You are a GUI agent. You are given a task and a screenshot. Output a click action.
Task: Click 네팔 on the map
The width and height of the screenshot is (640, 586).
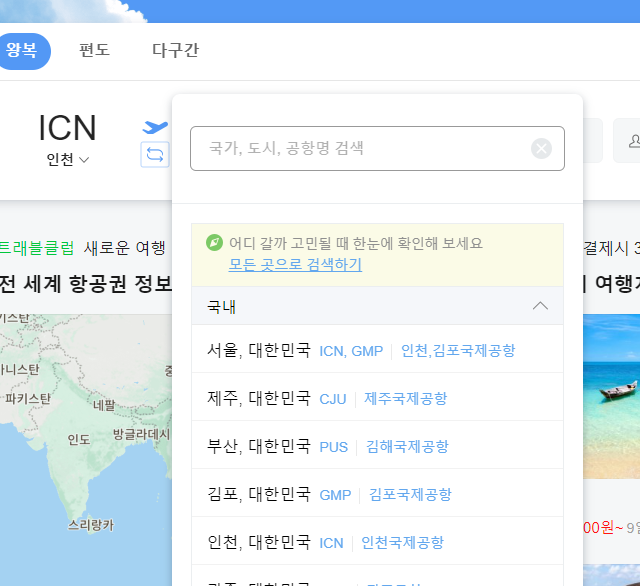(x=104, y=405)
